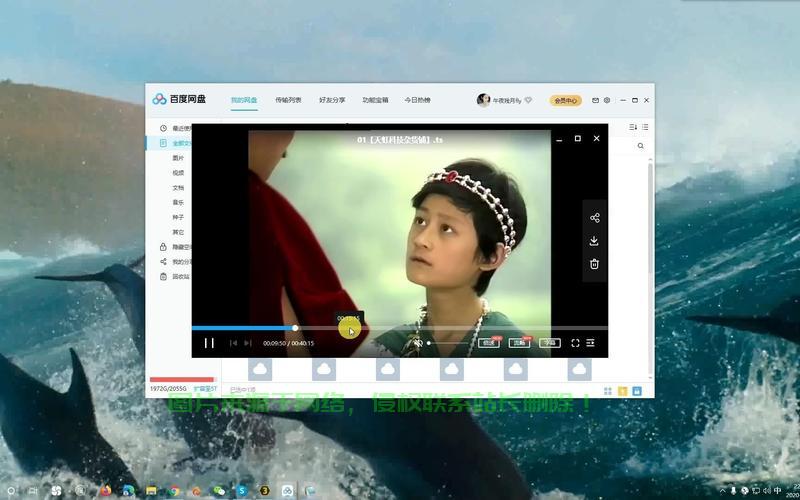Switch to 好友分享 tab
The image size is (800, 500).
(332, 101)
